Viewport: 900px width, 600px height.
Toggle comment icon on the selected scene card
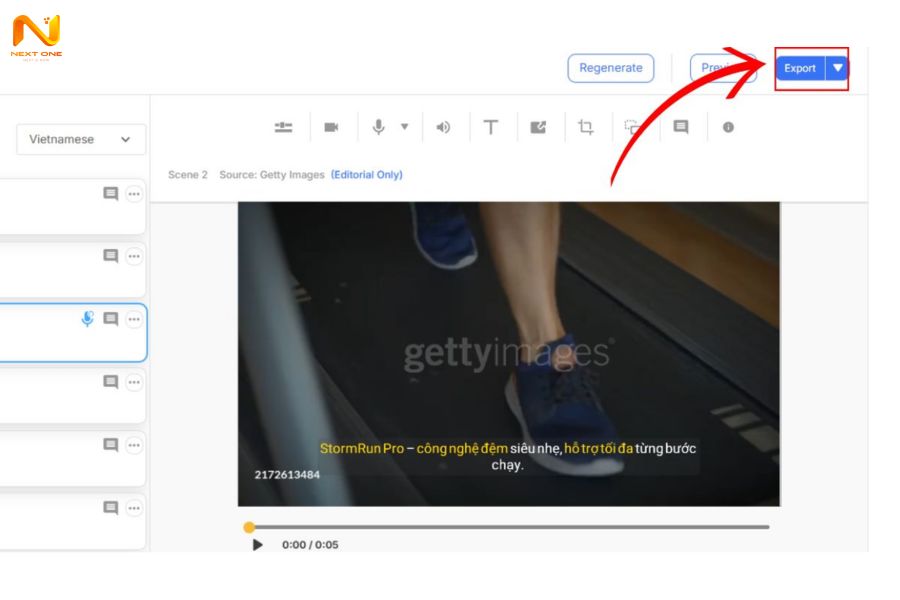click(111, 319)
